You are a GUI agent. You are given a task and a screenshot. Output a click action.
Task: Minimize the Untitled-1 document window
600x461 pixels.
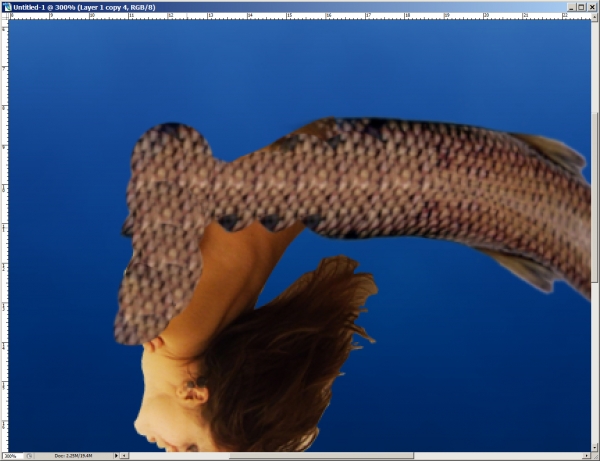pyautogui.click(x=572, y=7)
